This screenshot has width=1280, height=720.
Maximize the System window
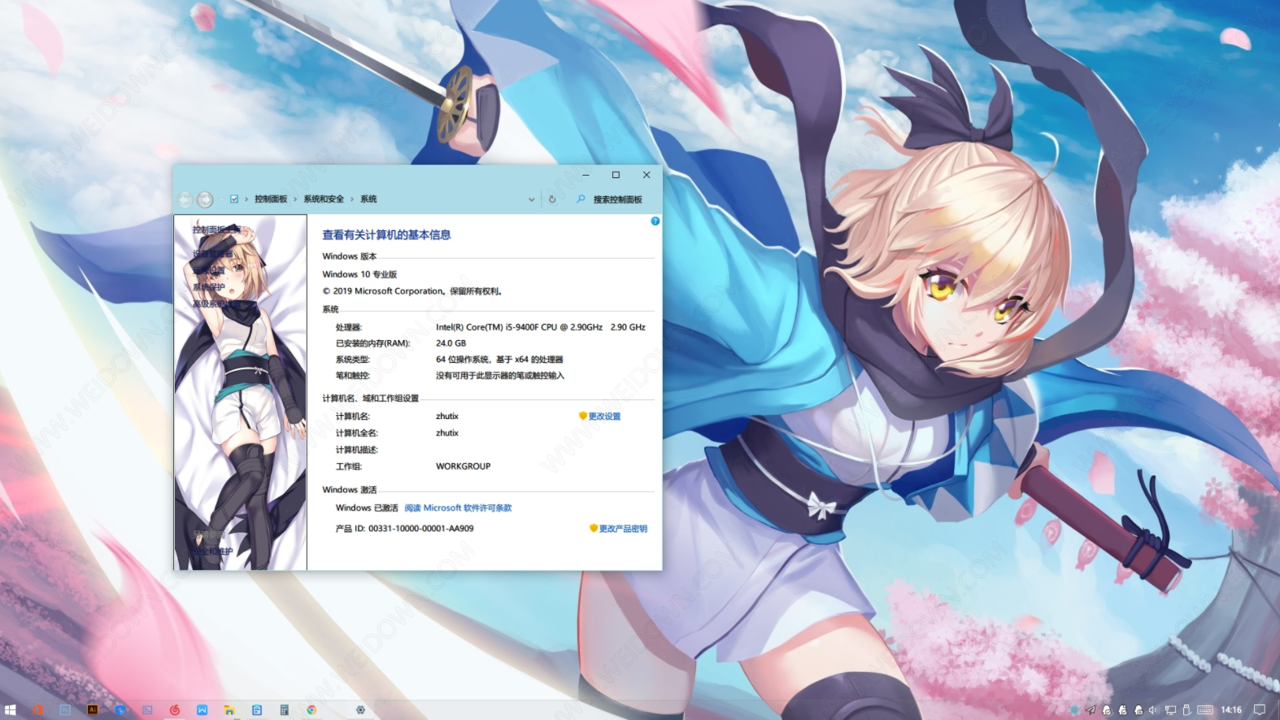pos(616,175)
